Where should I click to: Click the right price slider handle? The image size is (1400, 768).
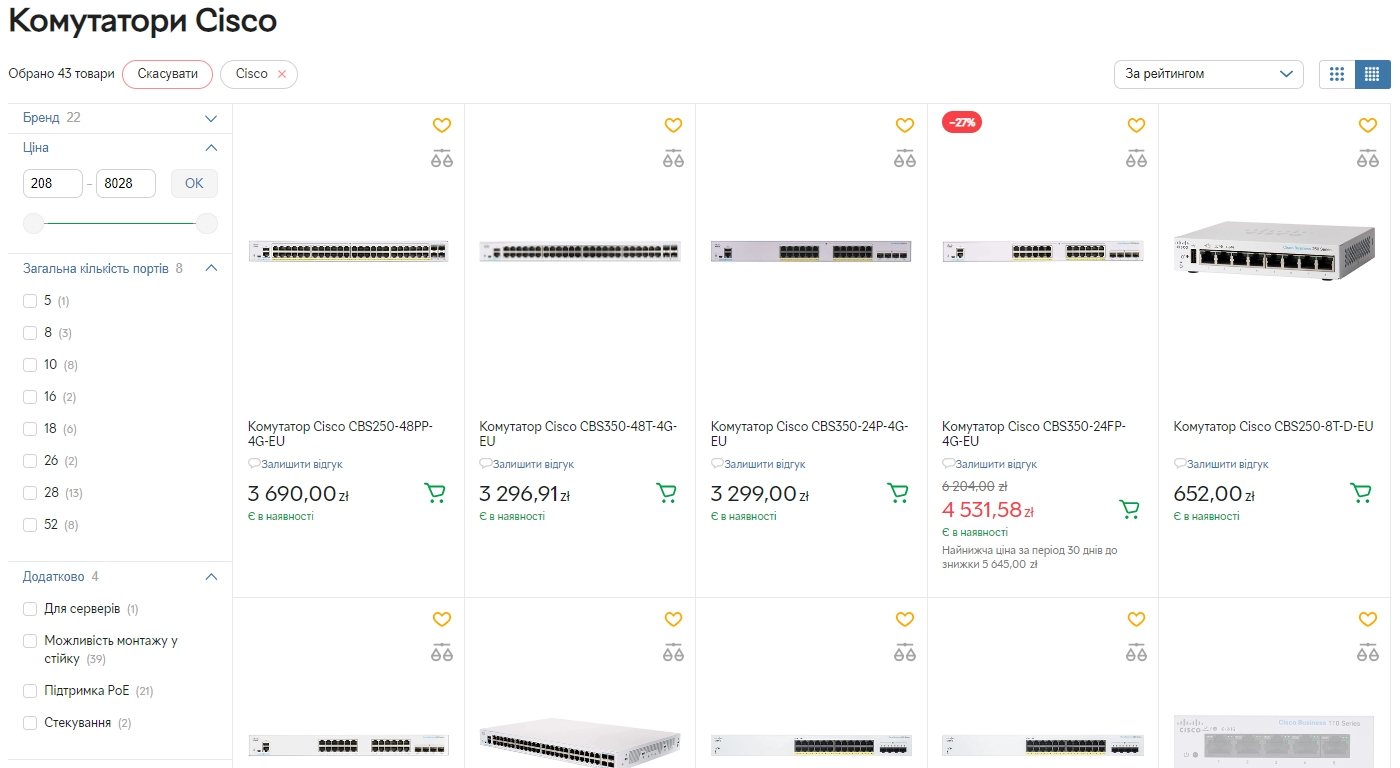207,224
